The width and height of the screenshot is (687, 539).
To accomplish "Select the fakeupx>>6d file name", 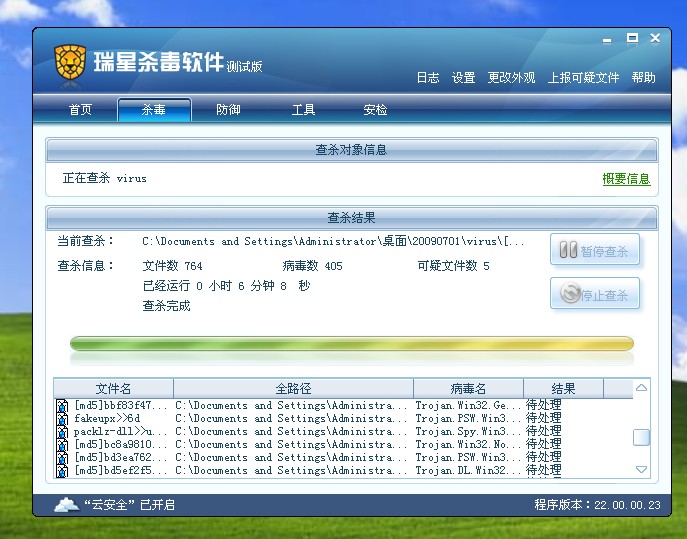I will click(x=107, y=418).
